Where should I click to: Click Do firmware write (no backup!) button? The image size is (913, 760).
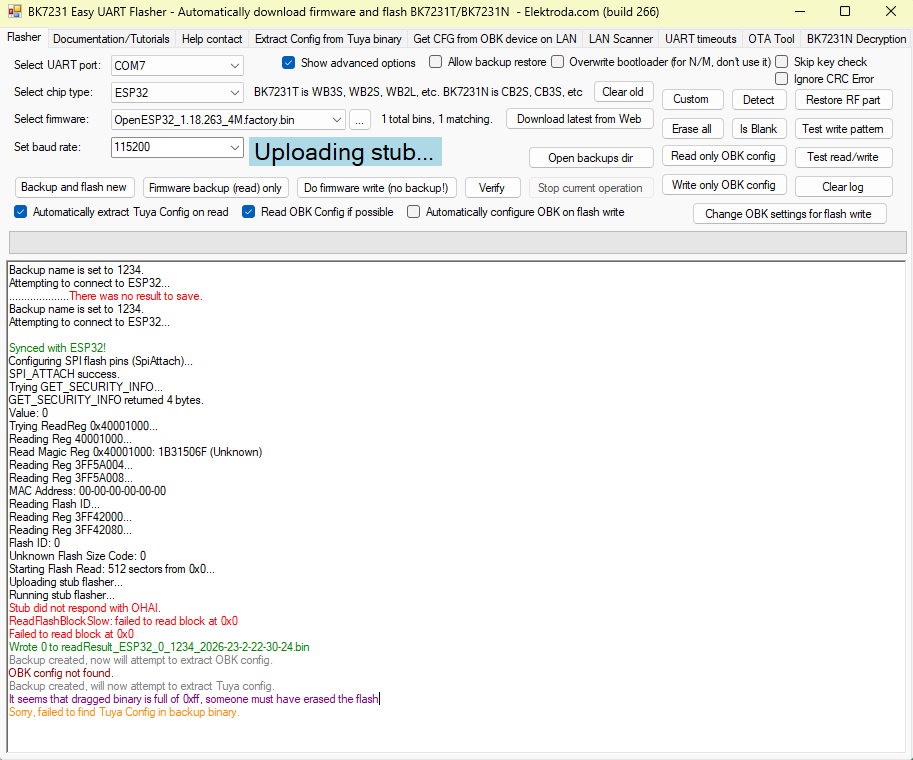coord(376,188)
